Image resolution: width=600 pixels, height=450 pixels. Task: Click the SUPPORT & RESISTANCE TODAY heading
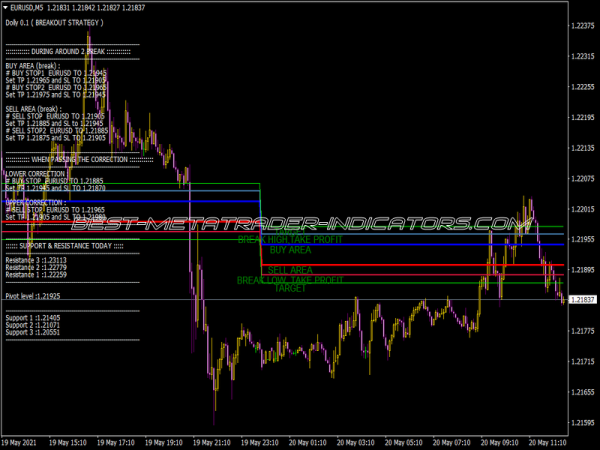64,245
